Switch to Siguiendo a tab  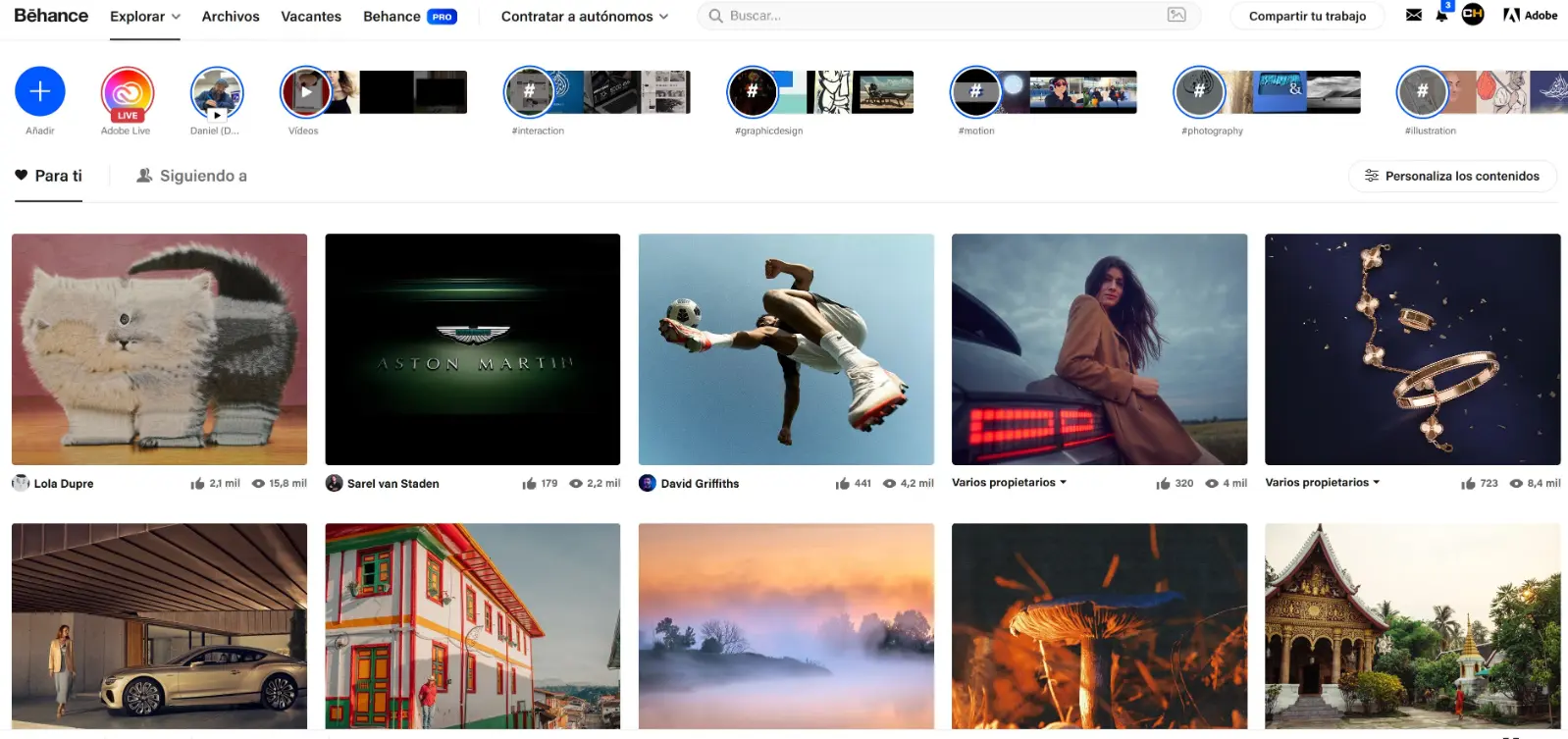click(191, 177)
